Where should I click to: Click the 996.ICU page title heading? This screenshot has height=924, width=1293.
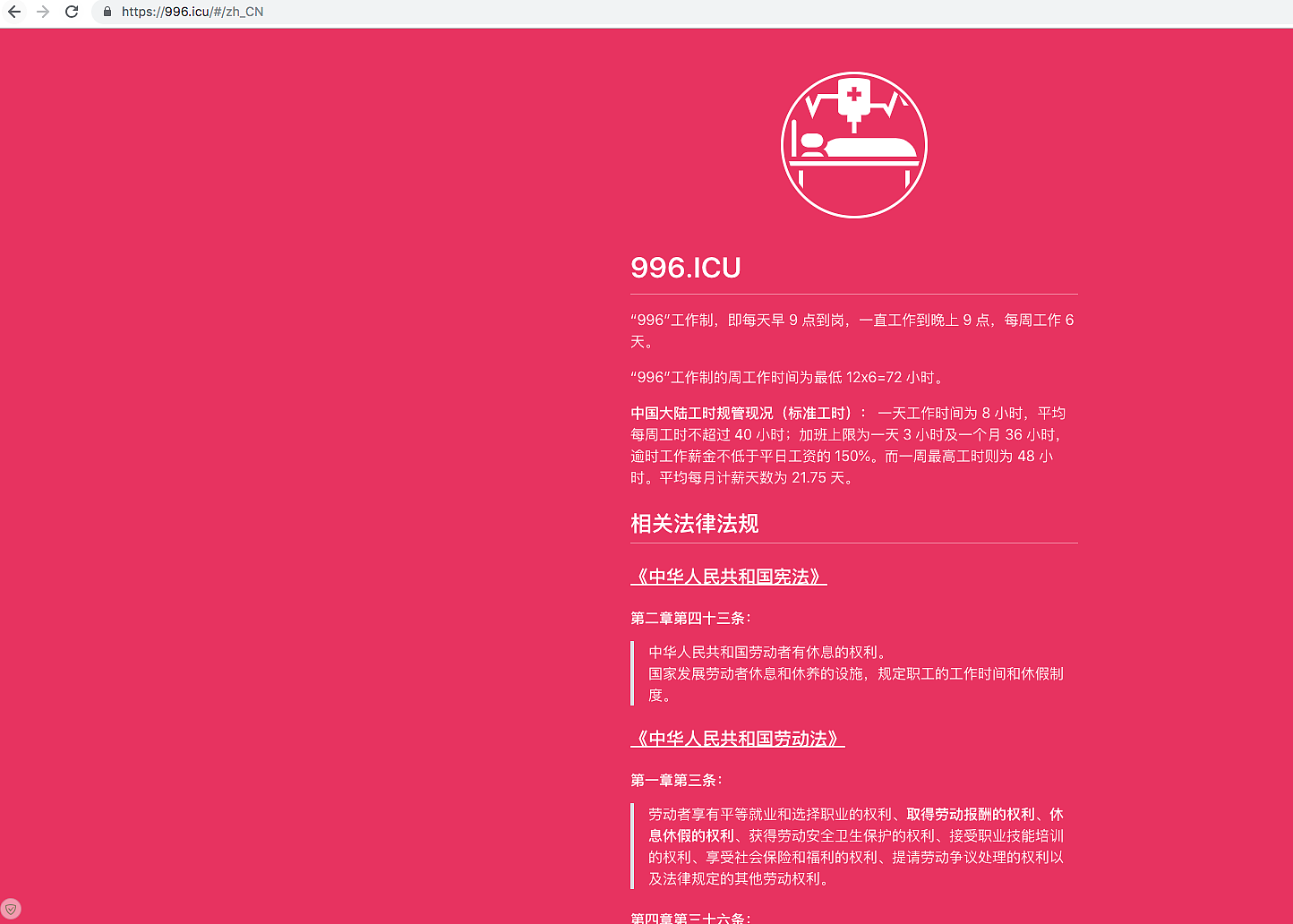(x=686, y=268)
